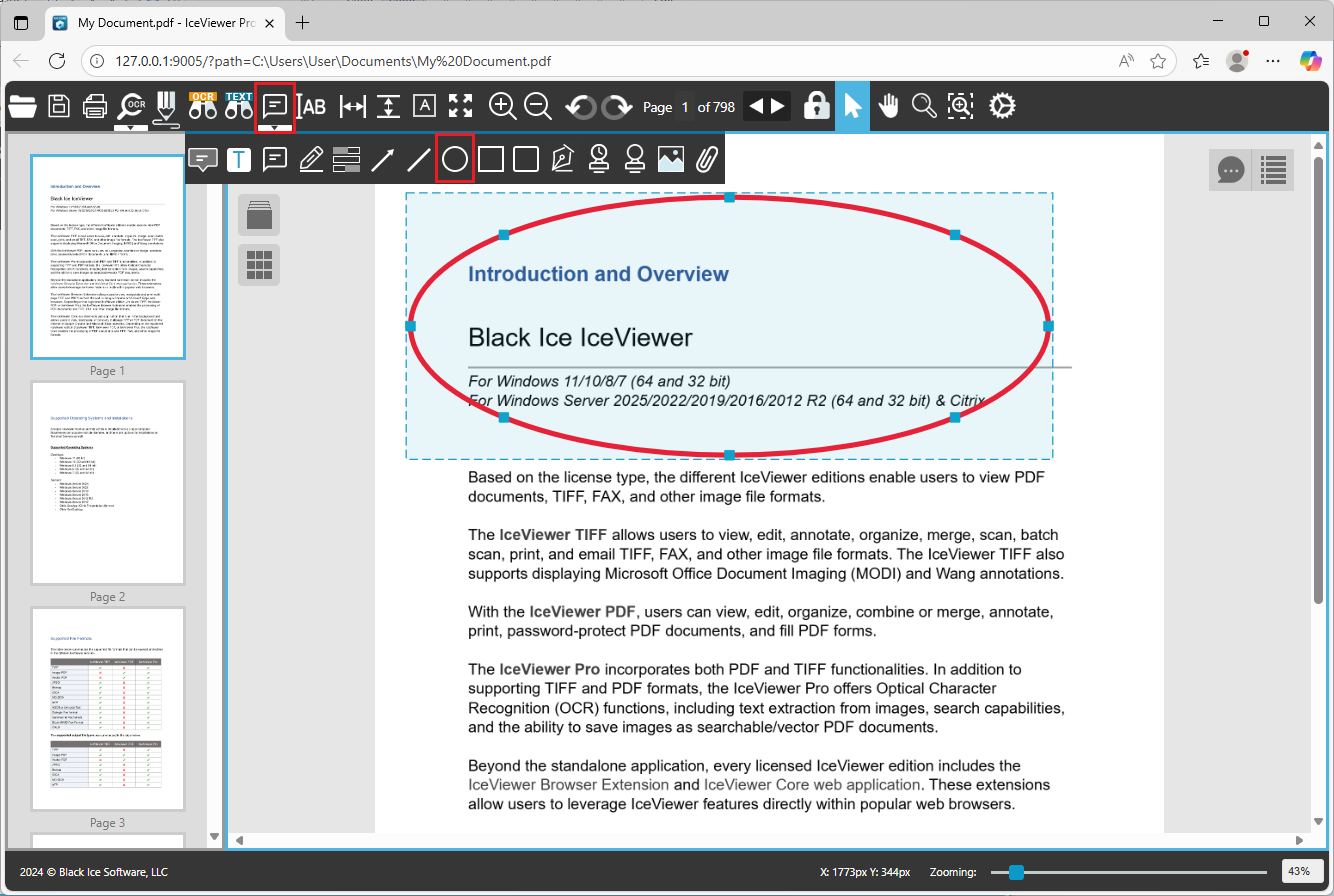Image resolution: width=1334 pixels, height=896 pixels.
Task: Select the hand pan tool
Action: (889, 106)
